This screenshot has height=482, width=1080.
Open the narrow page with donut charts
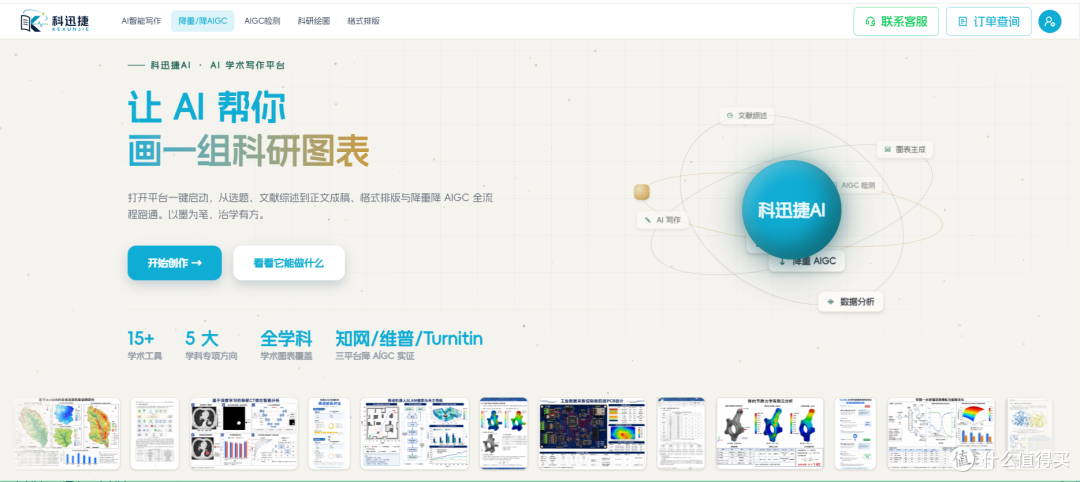(x=329, y=433)
